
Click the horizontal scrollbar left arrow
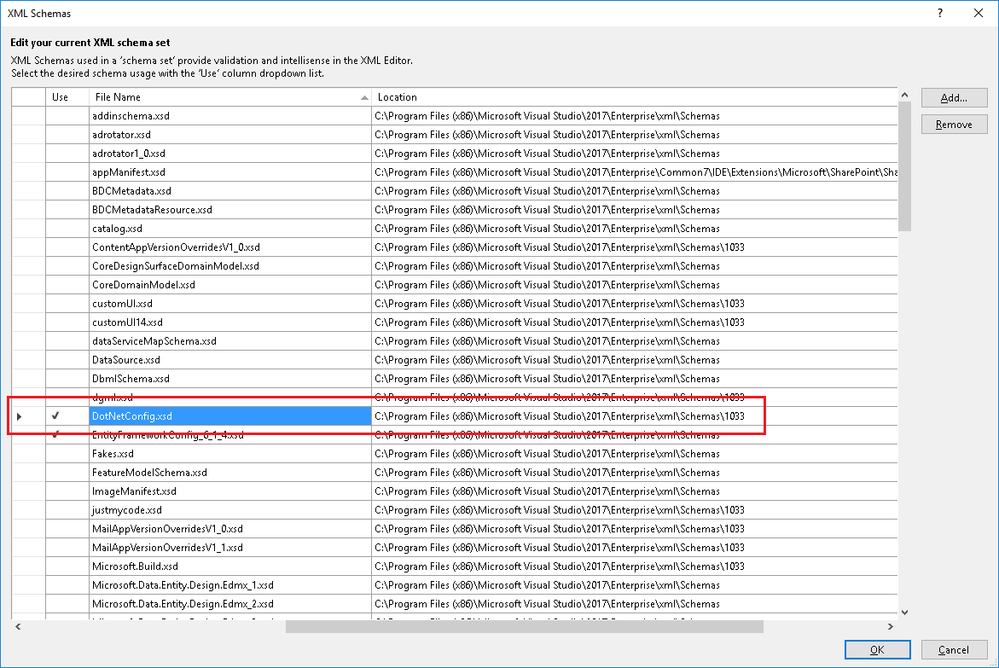pos(18,627)
